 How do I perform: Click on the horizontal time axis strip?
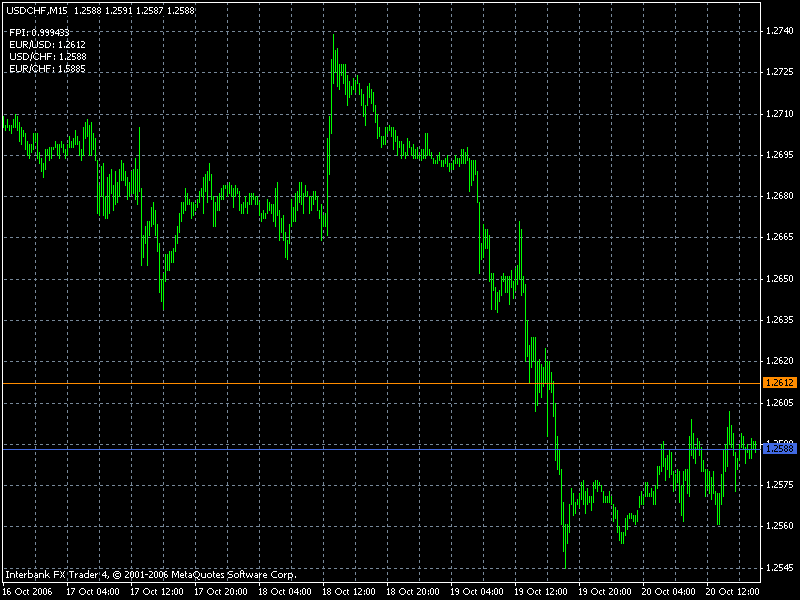click(x=400, y=590)
